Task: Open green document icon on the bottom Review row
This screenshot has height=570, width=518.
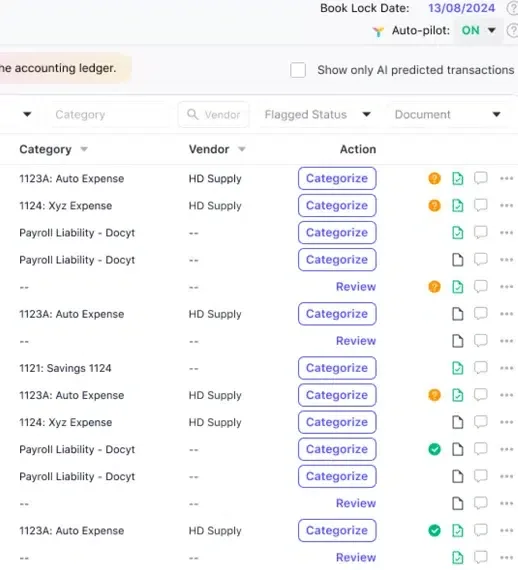Action: point(458,558)
